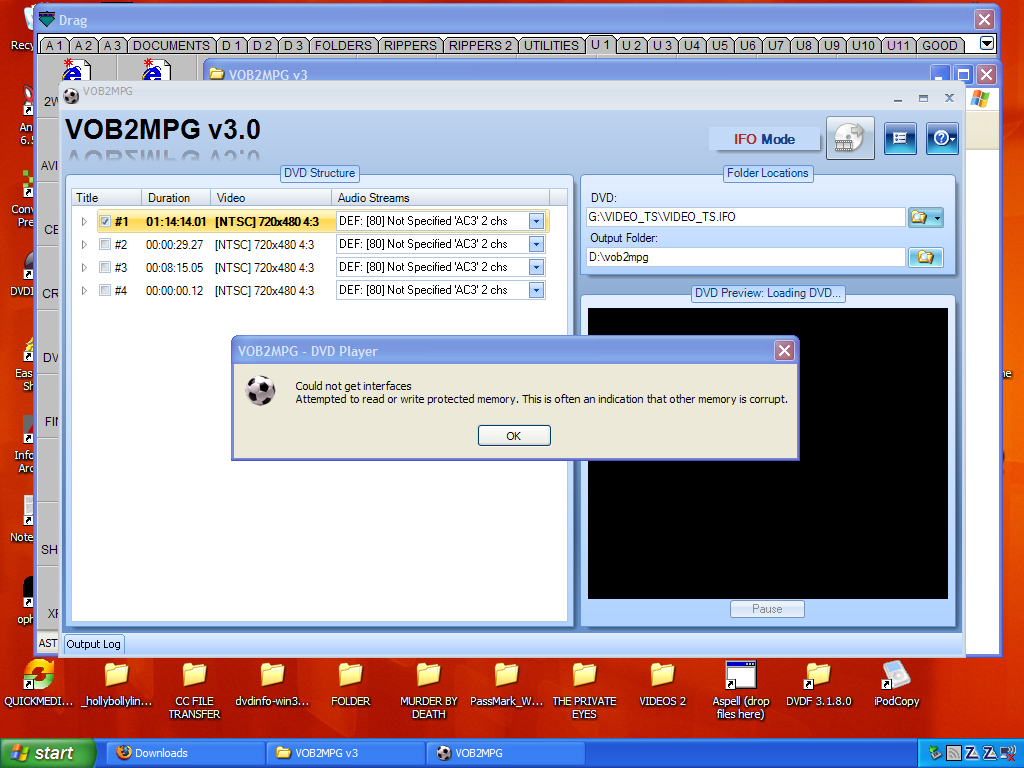Expand title #4 tree row
The image size is (1024, 768).
[x=84, y=290]
